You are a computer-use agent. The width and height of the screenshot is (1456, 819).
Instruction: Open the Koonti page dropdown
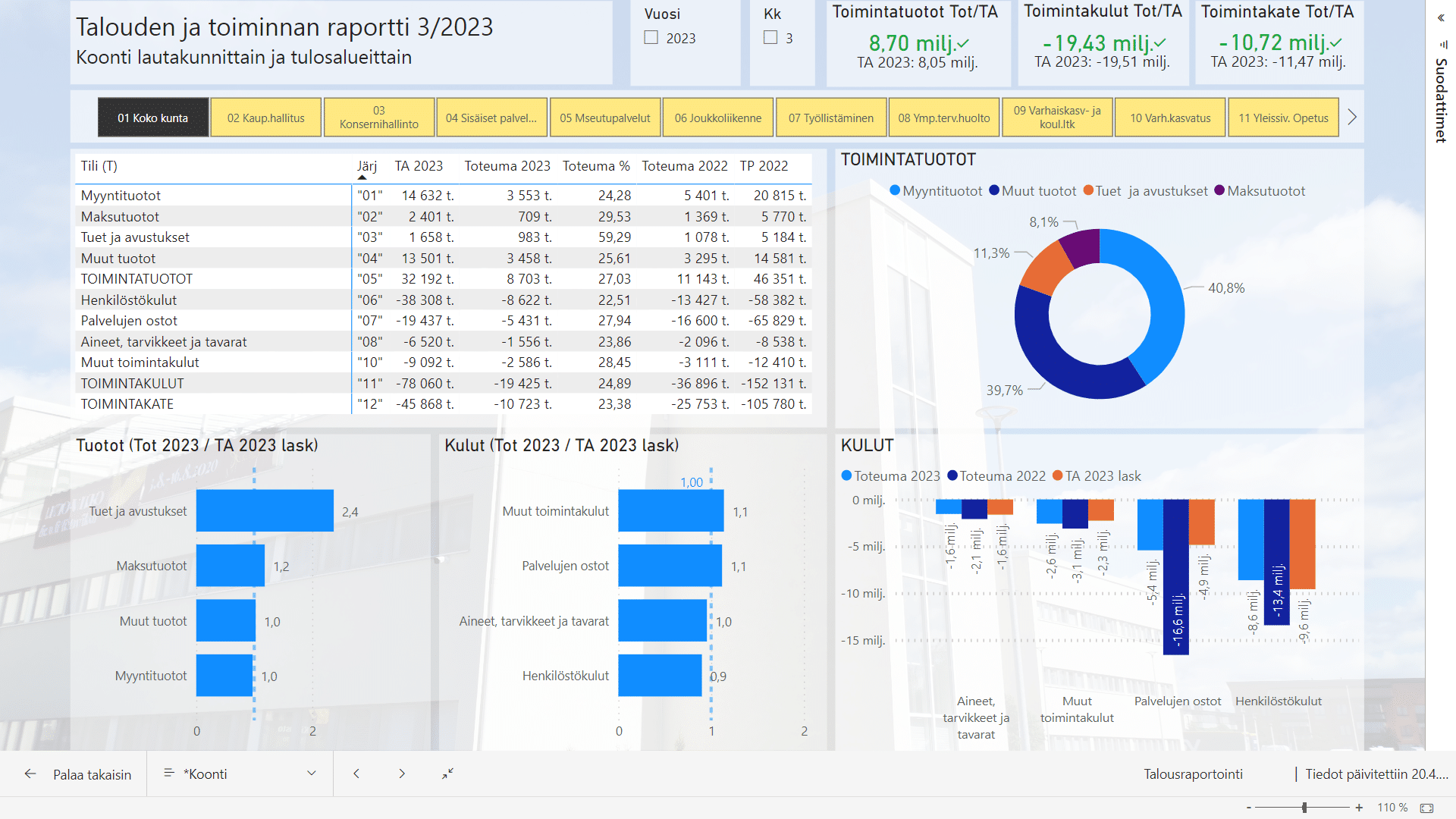tap(312, 774)
